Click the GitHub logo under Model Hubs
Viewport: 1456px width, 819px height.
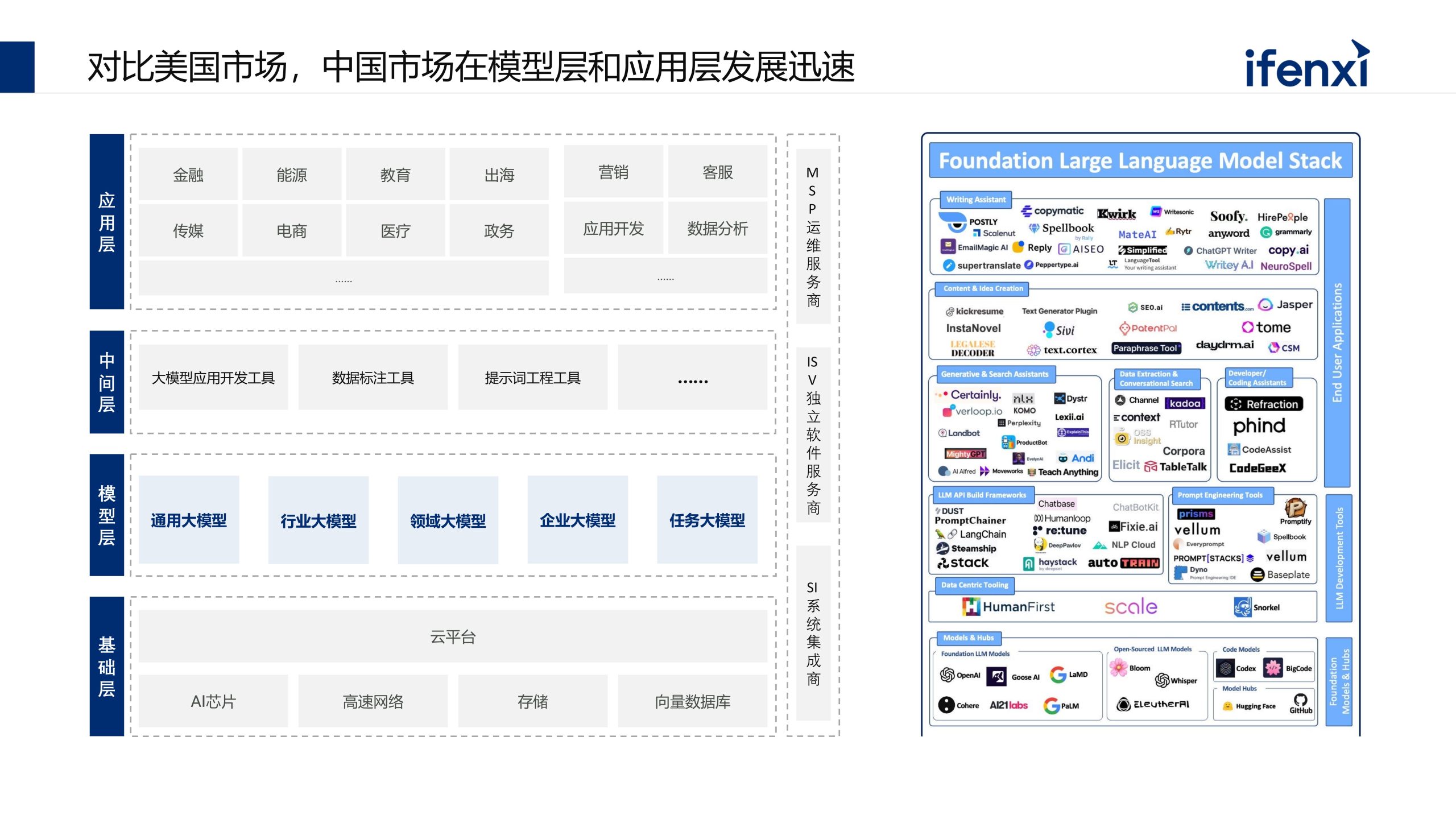[x=1300, y=704]
